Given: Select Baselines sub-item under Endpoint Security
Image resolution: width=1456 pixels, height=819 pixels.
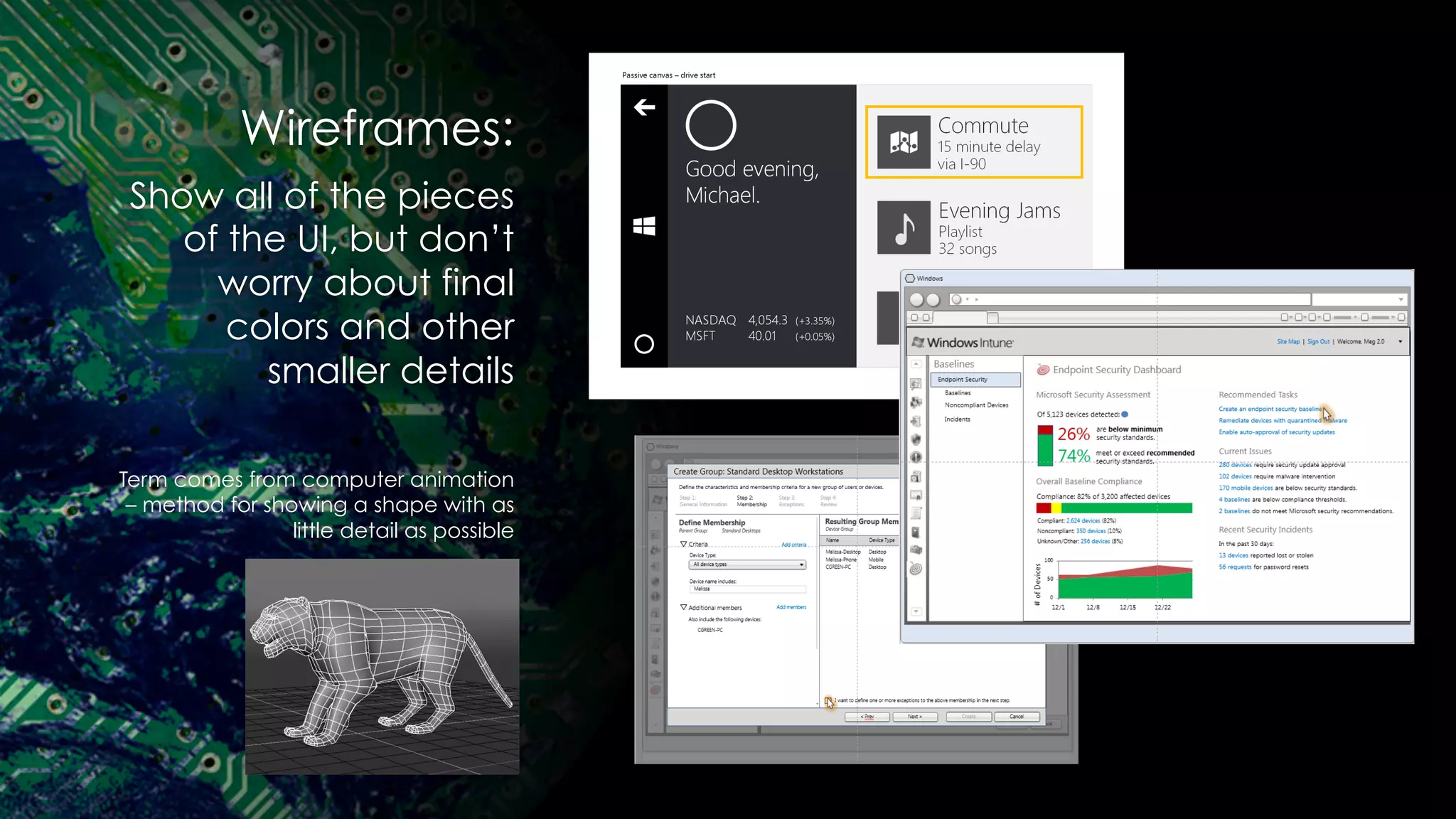Looking at the screenshot, I should tap(958, 393).
